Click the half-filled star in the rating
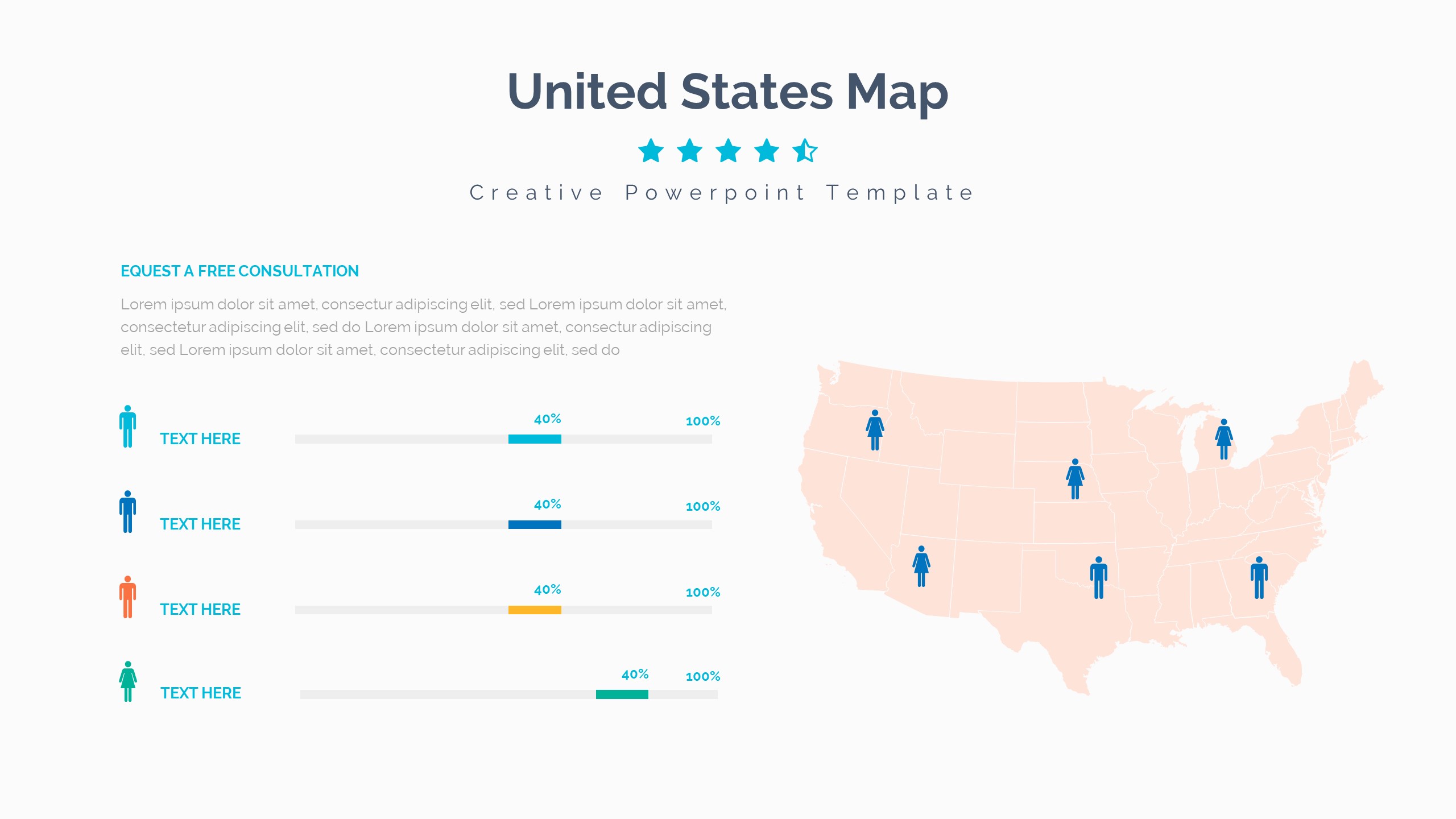1456x819 pixels. pos(805,151)
